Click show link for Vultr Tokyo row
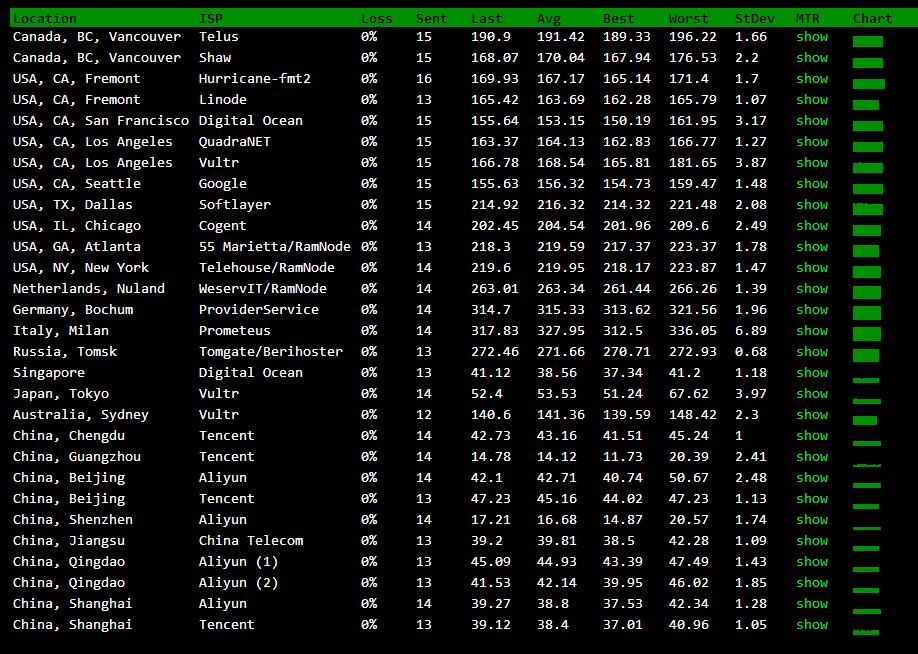The image size is (918, 654). [811, 394]
